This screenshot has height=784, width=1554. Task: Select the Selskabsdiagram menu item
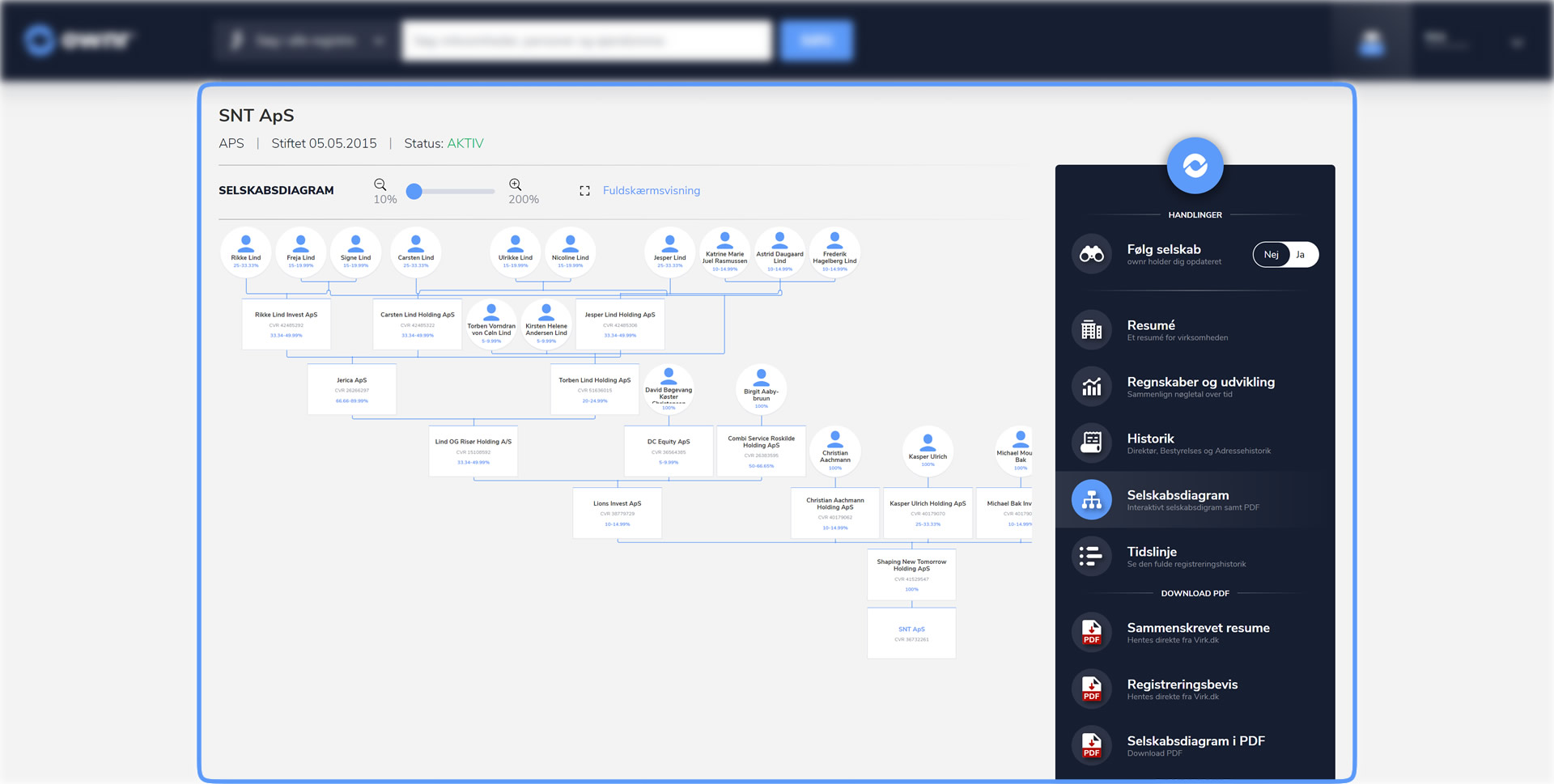pos(1195,500)
